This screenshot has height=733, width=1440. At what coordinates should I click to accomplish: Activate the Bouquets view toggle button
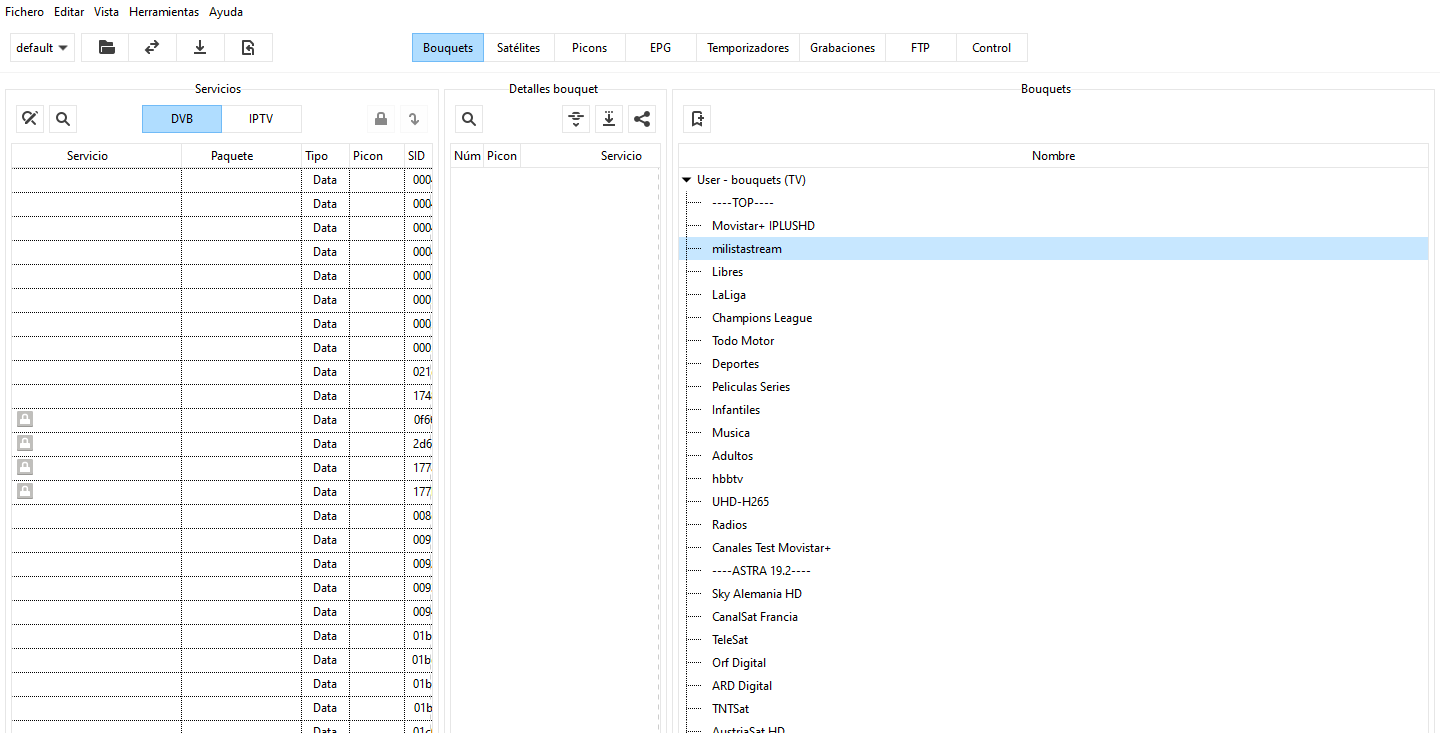coord(447,48)
